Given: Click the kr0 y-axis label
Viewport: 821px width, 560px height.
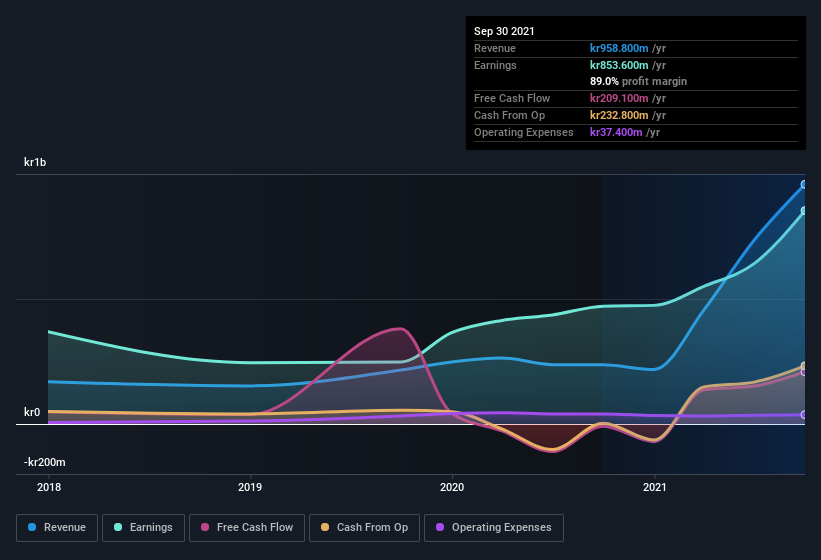Looking at the screenshot, I should [x=32, y=412].
